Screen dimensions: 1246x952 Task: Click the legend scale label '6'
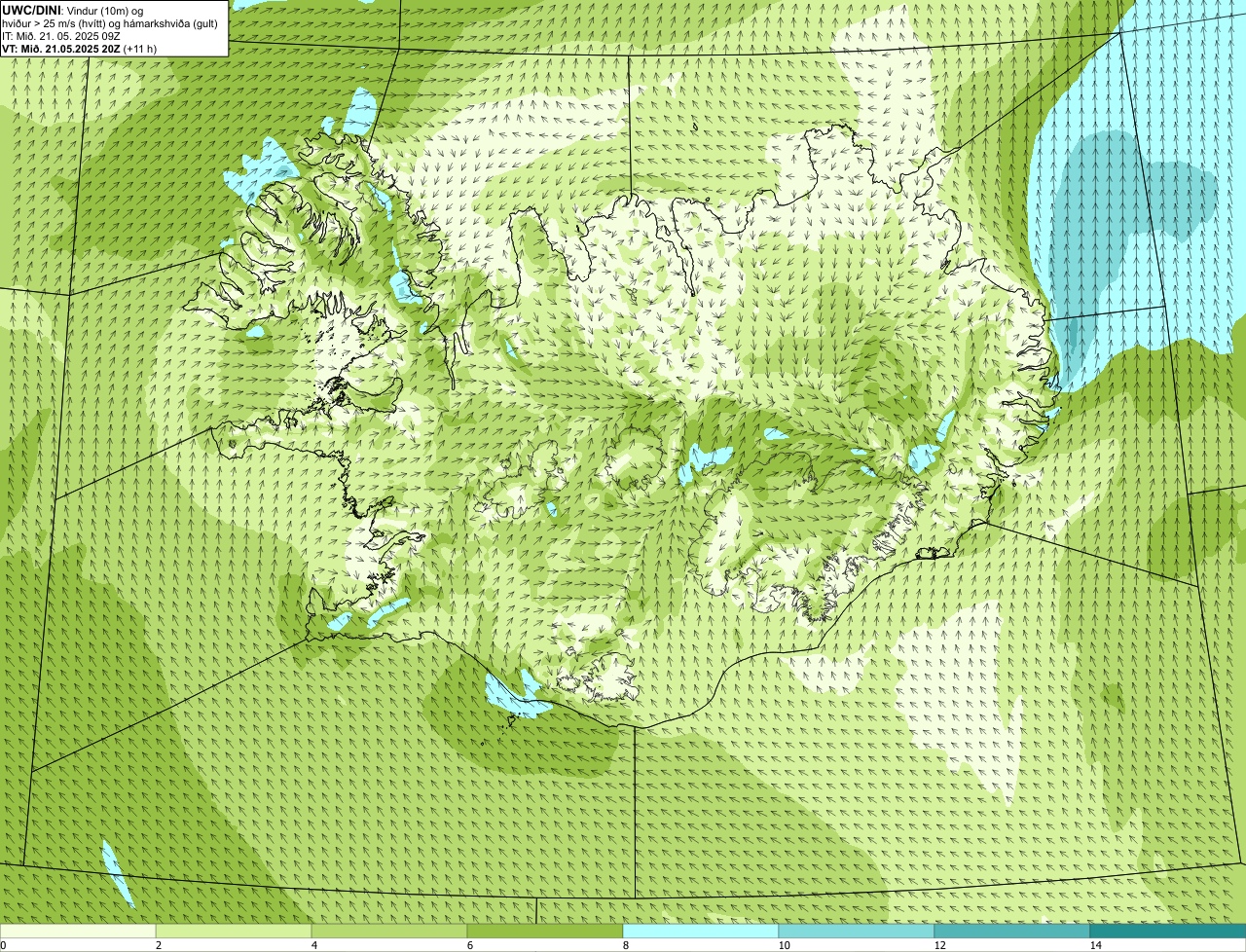pyautogui.click(x=469, y=945)
